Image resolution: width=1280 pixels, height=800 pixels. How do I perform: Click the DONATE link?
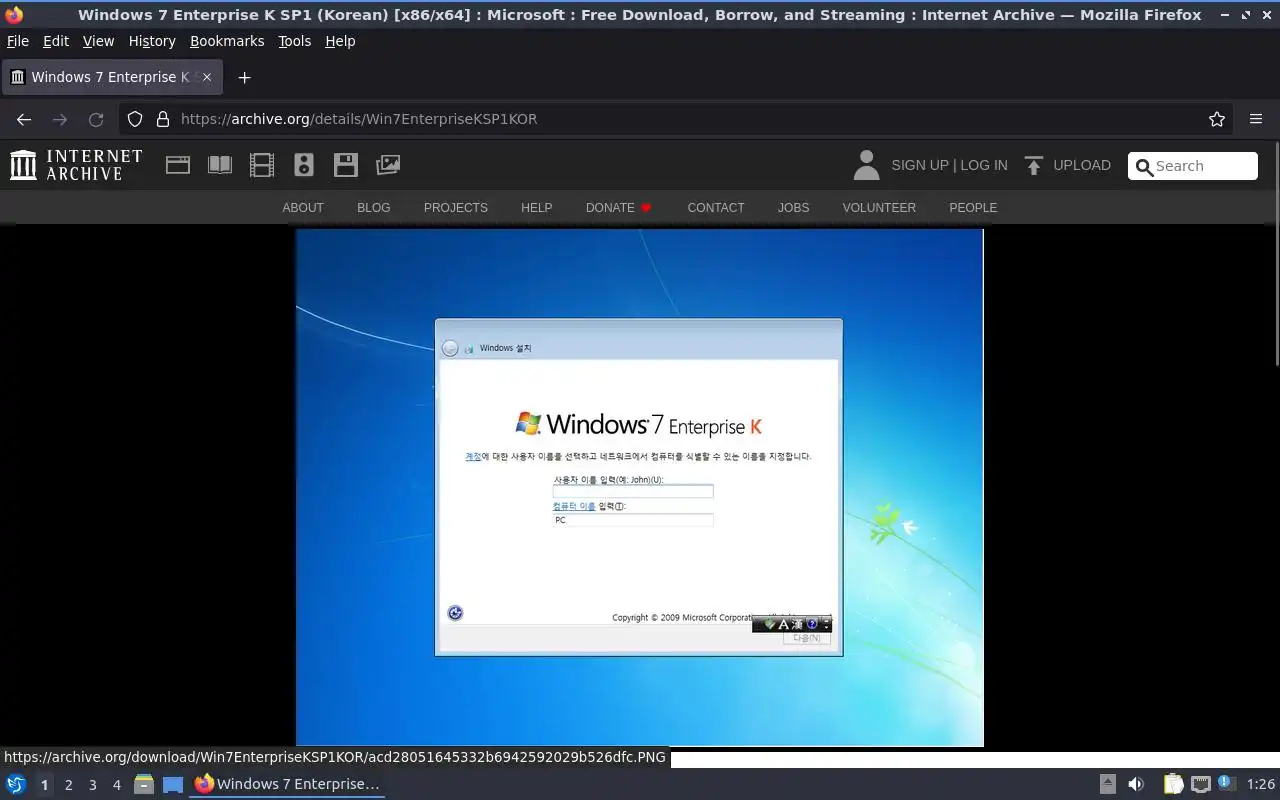pos(618,208)
